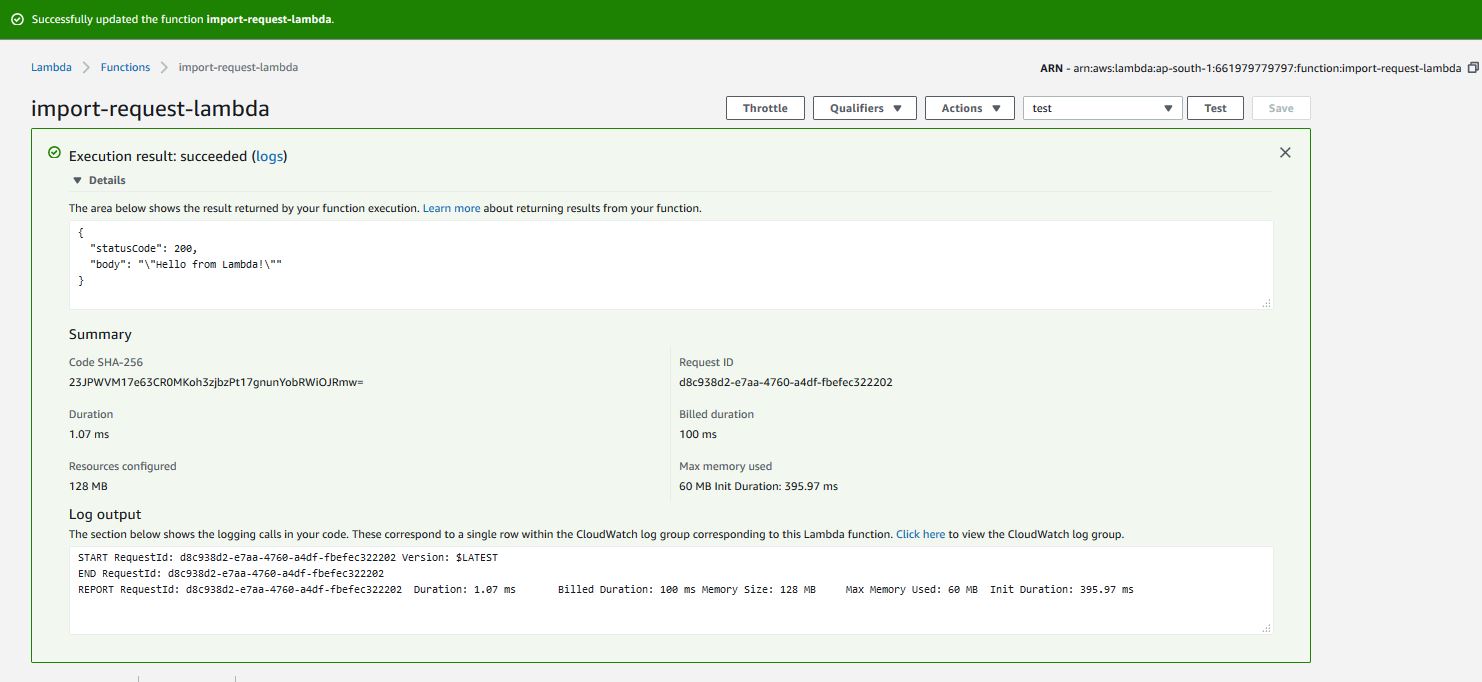Follow the Learn more link

pos(451,208)
